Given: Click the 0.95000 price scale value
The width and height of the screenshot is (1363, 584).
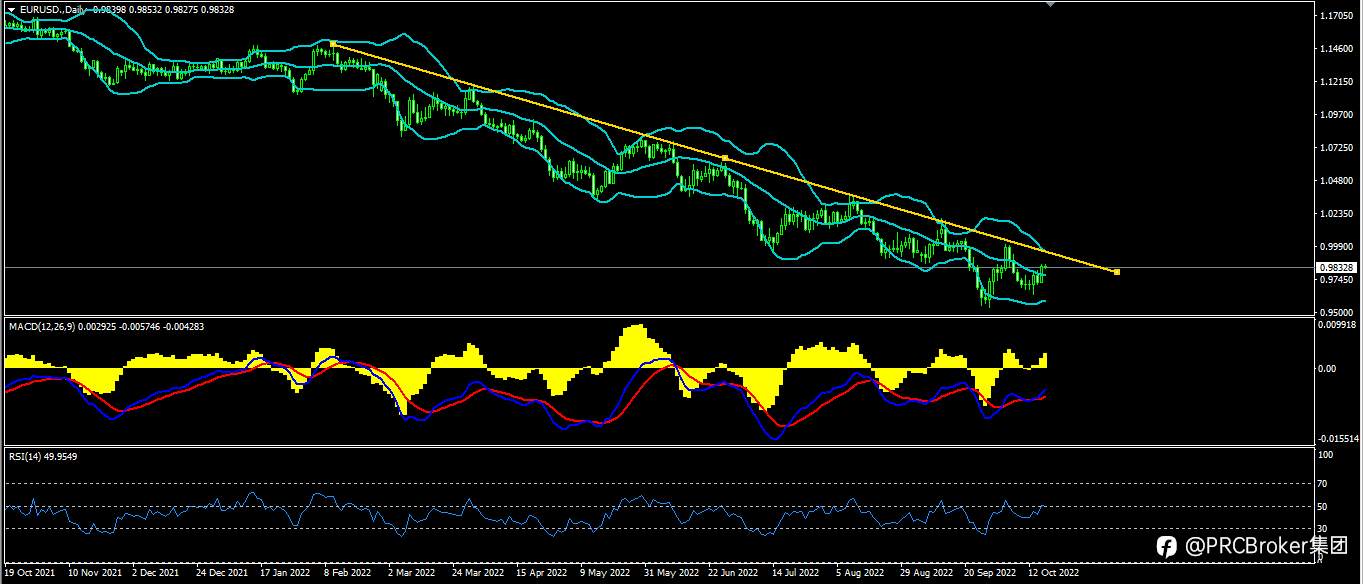Looking at the screenshot, I should (1336, 312).
